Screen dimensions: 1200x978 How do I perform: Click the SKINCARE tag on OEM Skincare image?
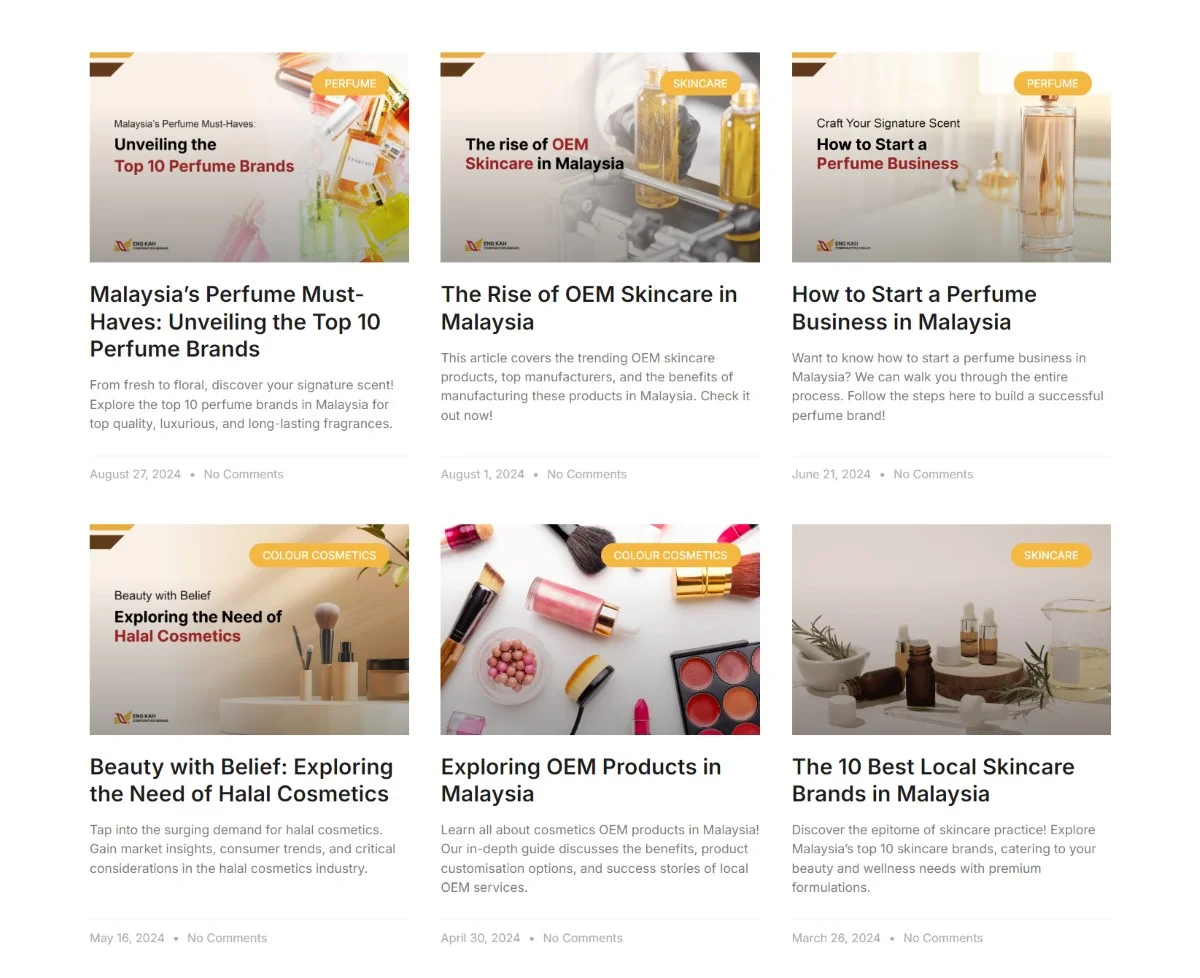coord(700,83)
